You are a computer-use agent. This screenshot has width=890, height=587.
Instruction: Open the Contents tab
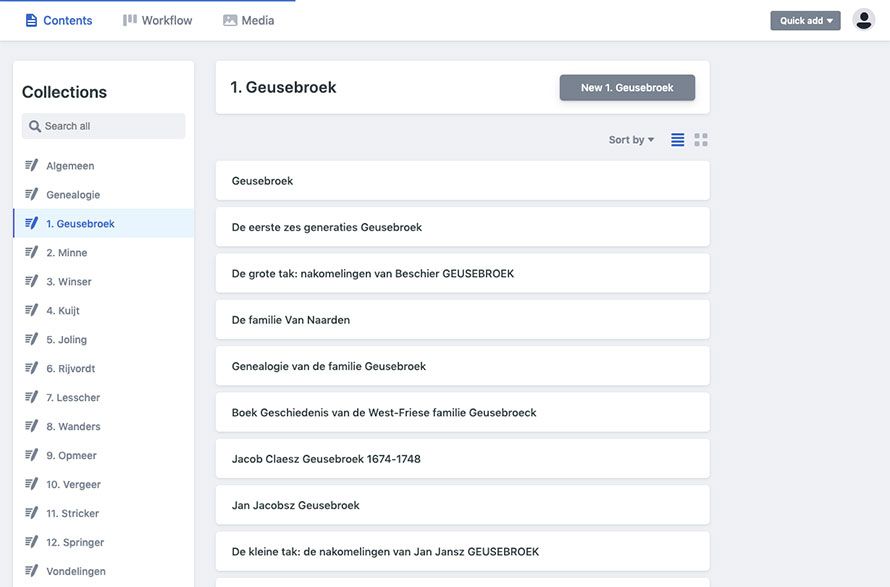click(x=59, y=20)
